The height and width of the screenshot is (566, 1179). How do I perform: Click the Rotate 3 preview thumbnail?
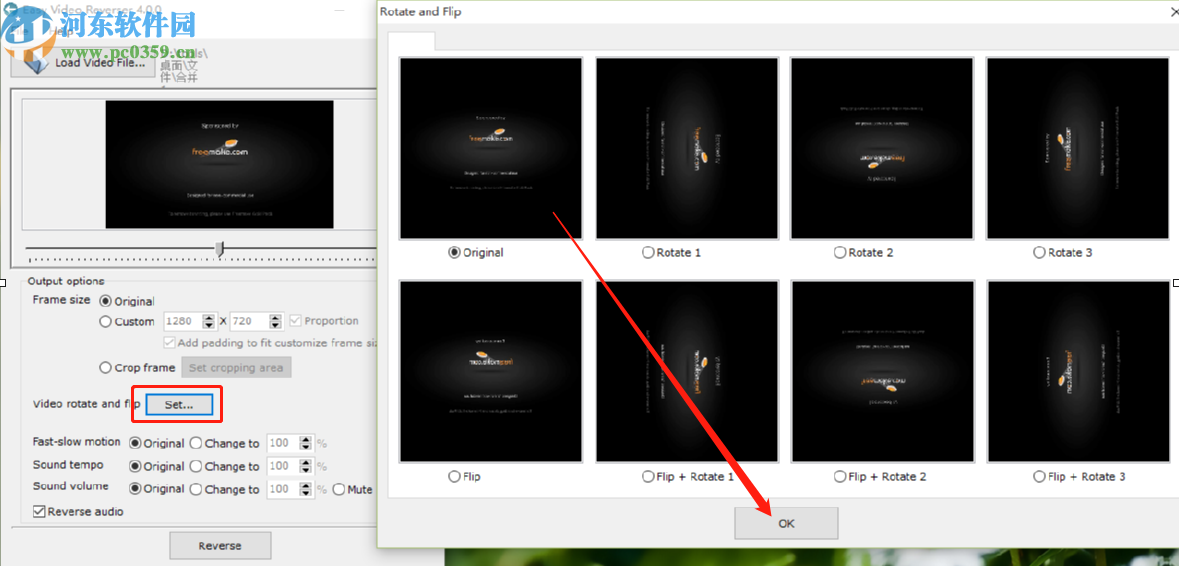pos(1077,149)
